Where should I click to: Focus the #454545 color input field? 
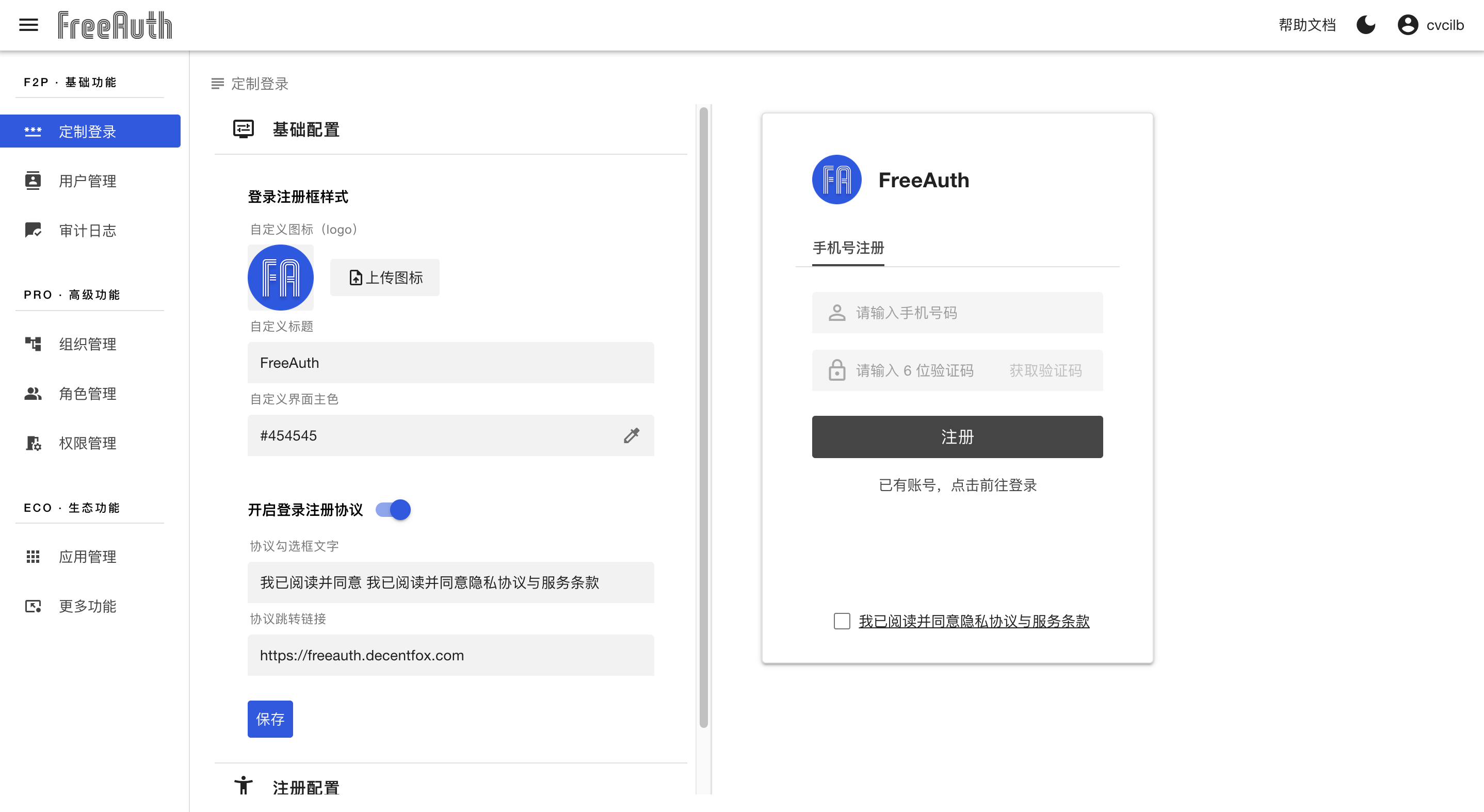[450, 435]
